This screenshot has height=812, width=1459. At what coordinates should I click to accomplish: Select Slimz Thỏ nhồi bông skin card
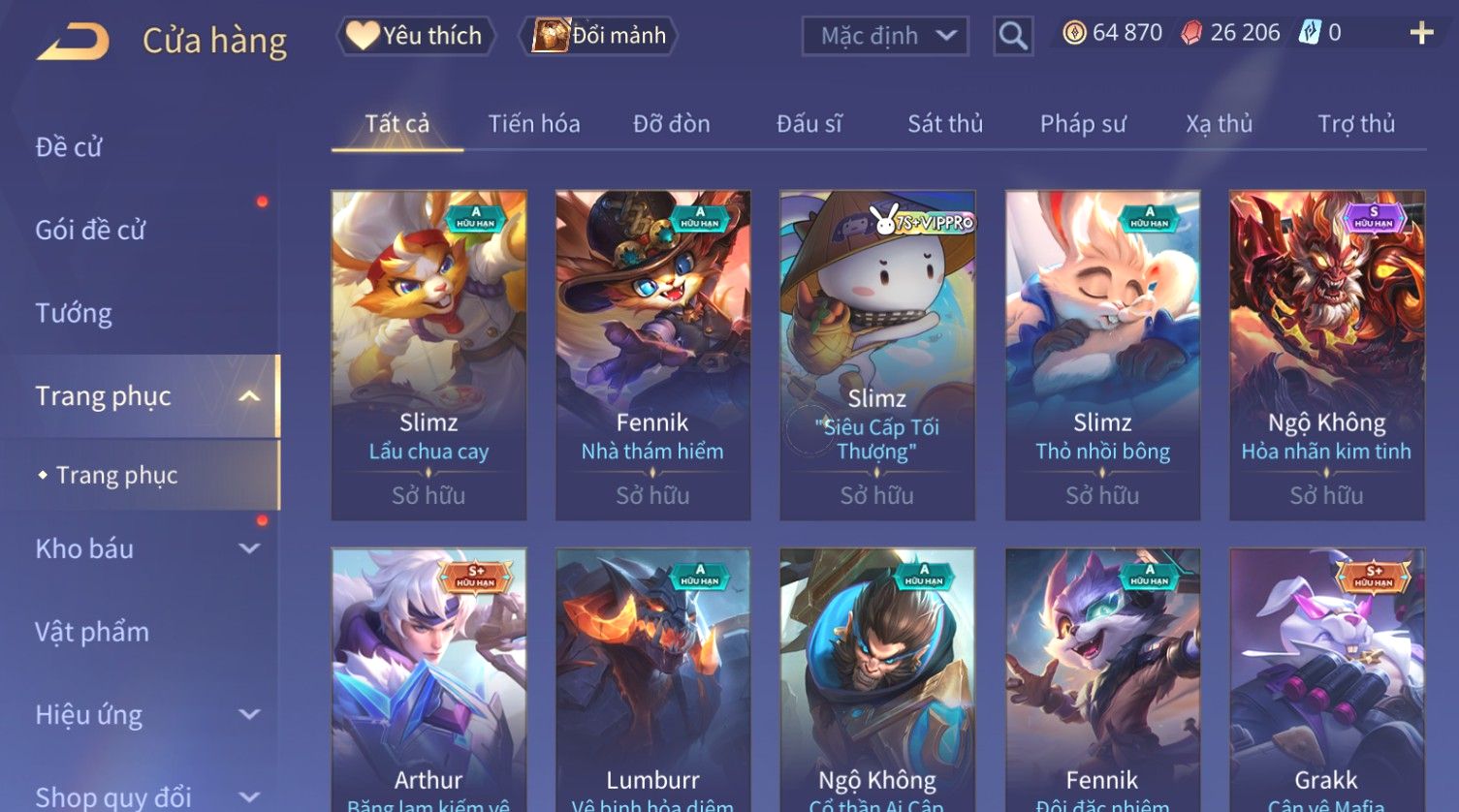click(x=1102, y=355)
